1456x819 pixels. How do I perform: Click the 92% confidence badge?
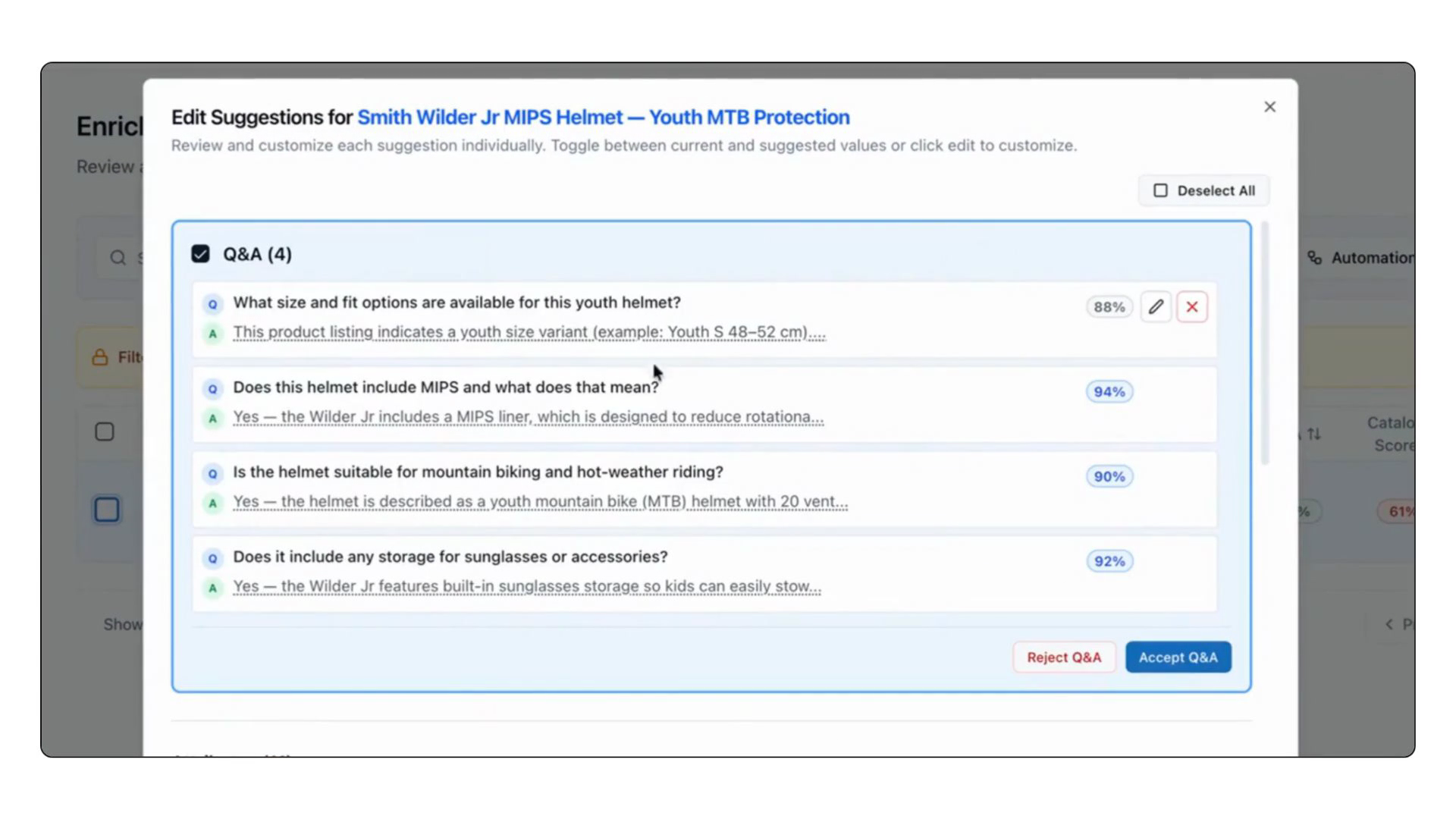[1109, 562]
